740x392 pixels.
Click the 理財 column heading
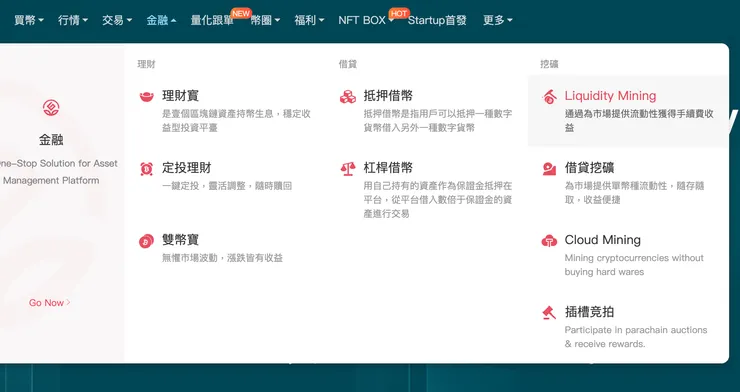click(x=146, y=64)
